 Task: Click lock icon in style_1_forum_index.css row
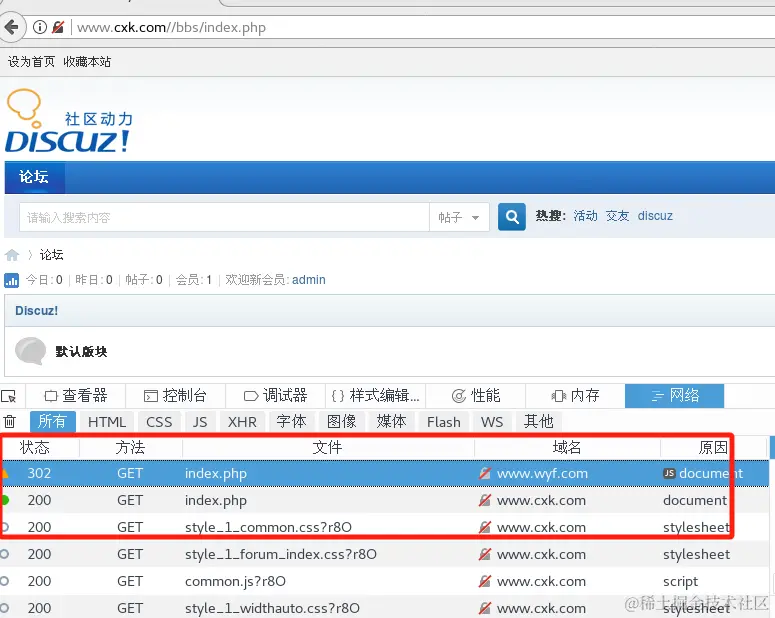[485, 554]
